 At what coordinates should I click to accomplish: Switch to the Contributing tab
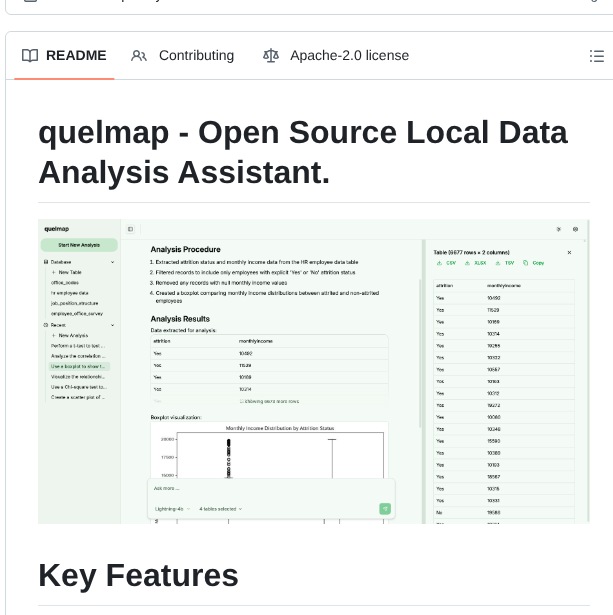[x=182, y=56]
